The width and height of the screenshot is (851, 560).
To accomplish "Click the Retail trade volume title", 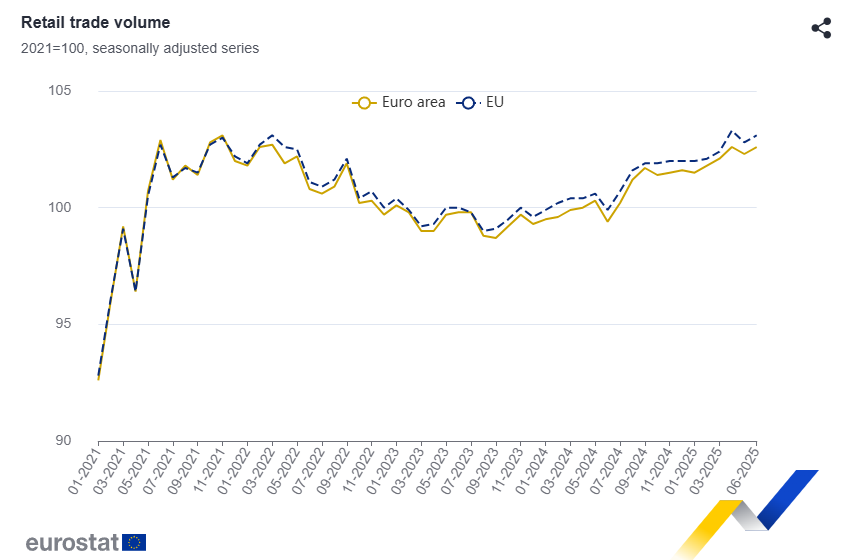I will click(96, 22).
